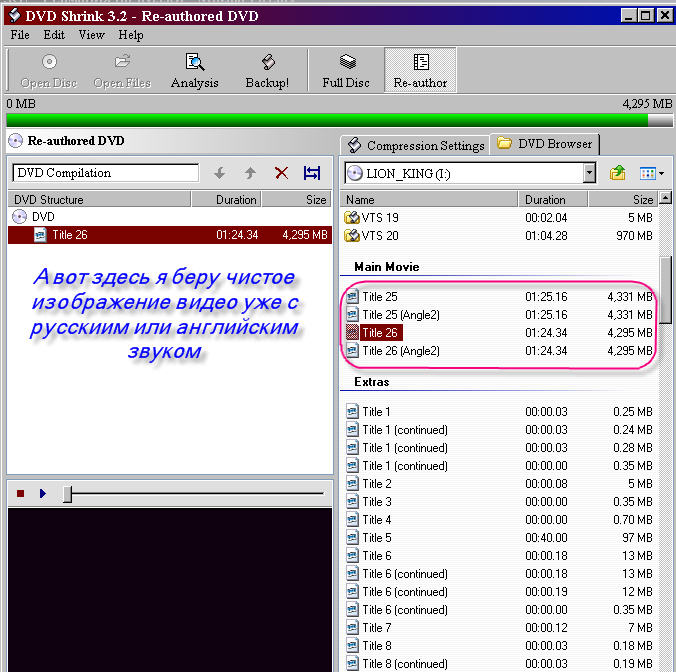This screenshot has height=672, width=676.
Task: Click the DVD Structure column header
Action: point(99,200)
